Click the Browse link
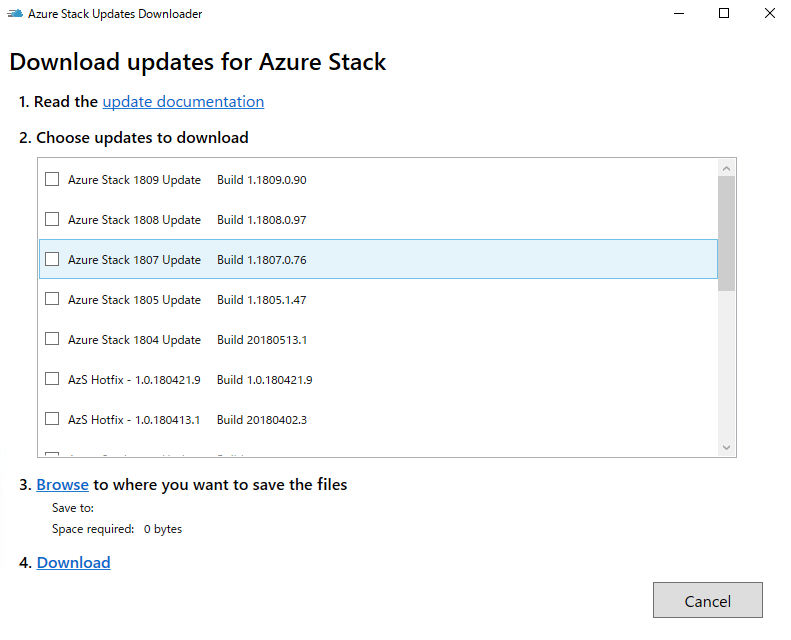The height and width of the screenshot is (640, 791). click(63, 485)
